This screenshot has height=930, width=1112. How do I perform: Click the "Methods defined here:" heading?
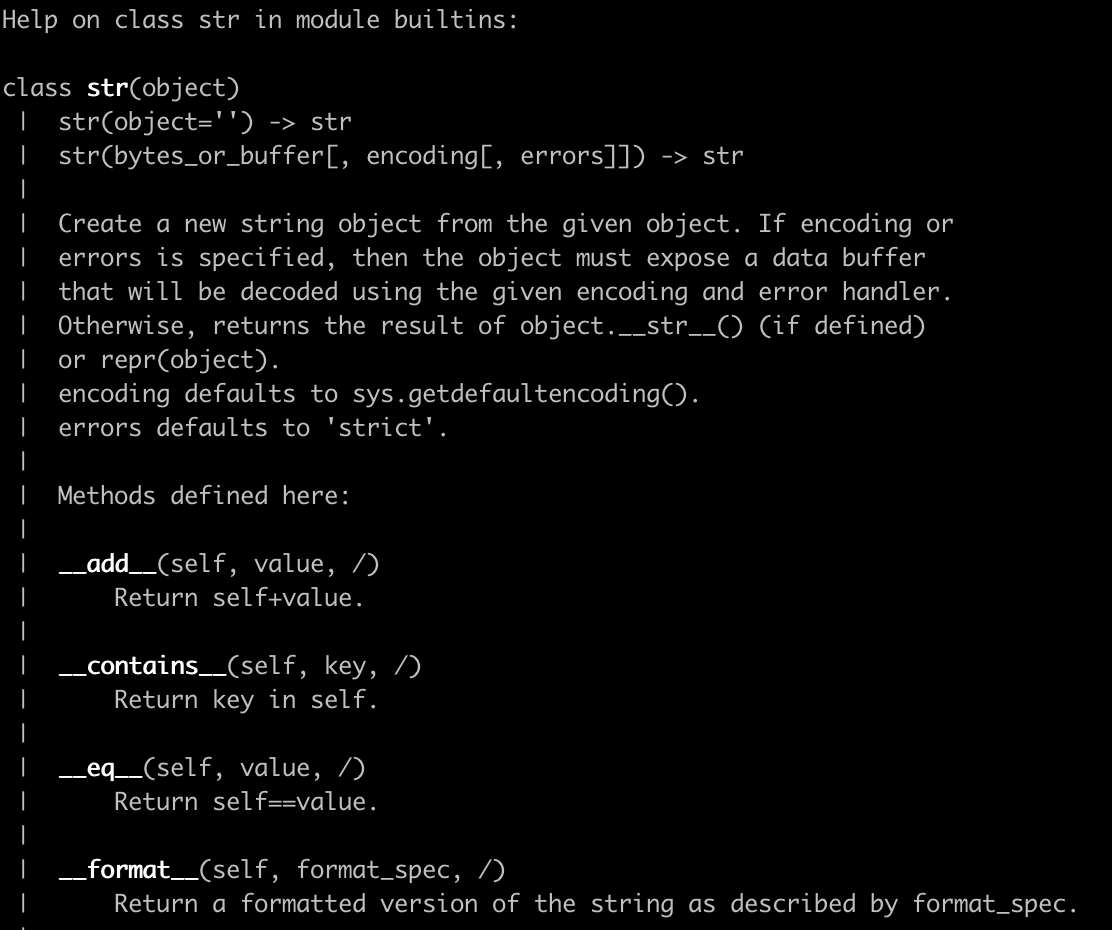pos(204,496)
